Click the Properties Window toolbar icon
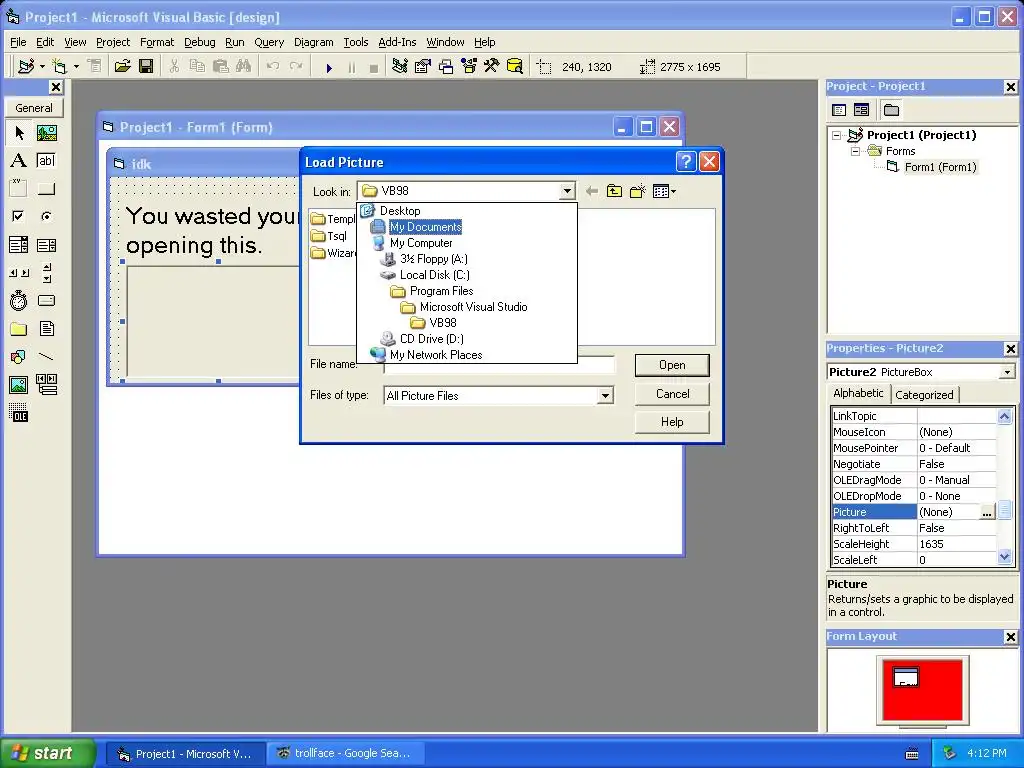1024x768 pixels. coord(423,67)
